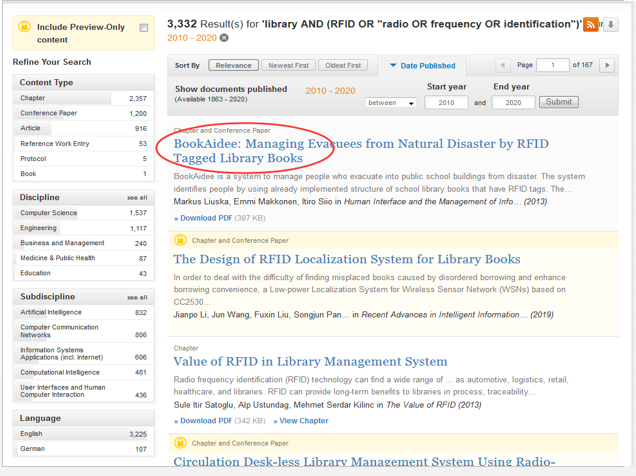Viewport: 636px width, 476px height.
Task: Filter by Computational Intelligence subdiscipline
Action: point(84,372)
